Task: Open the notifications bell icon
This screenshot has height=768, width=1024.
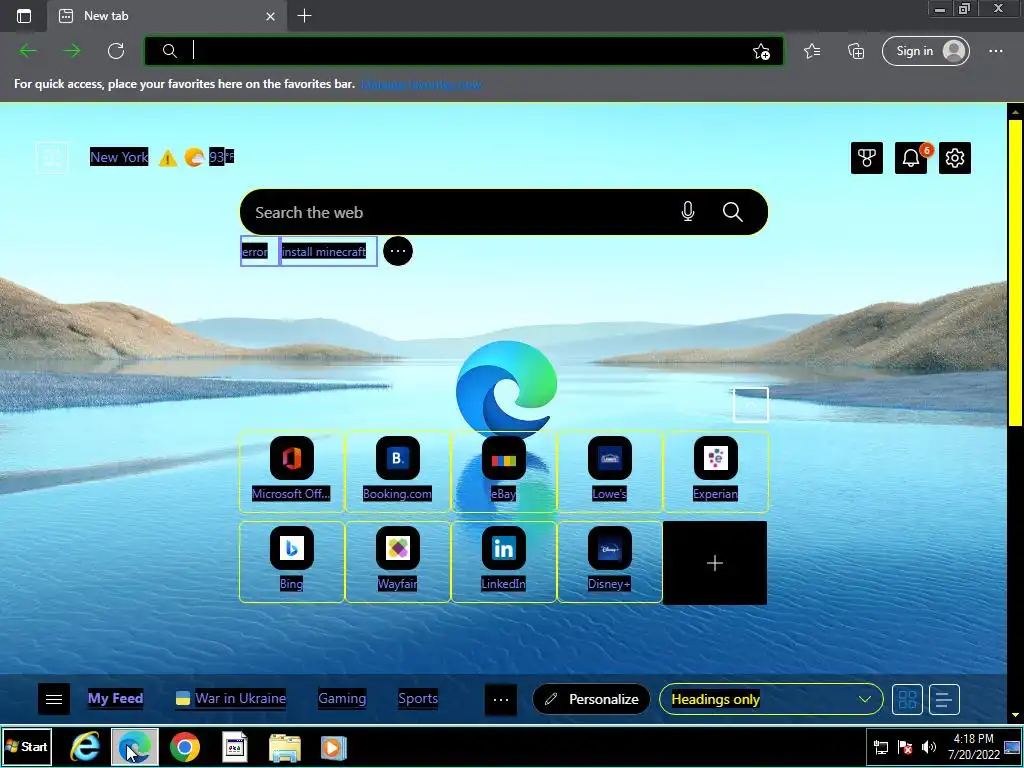Action: point(911,158)
